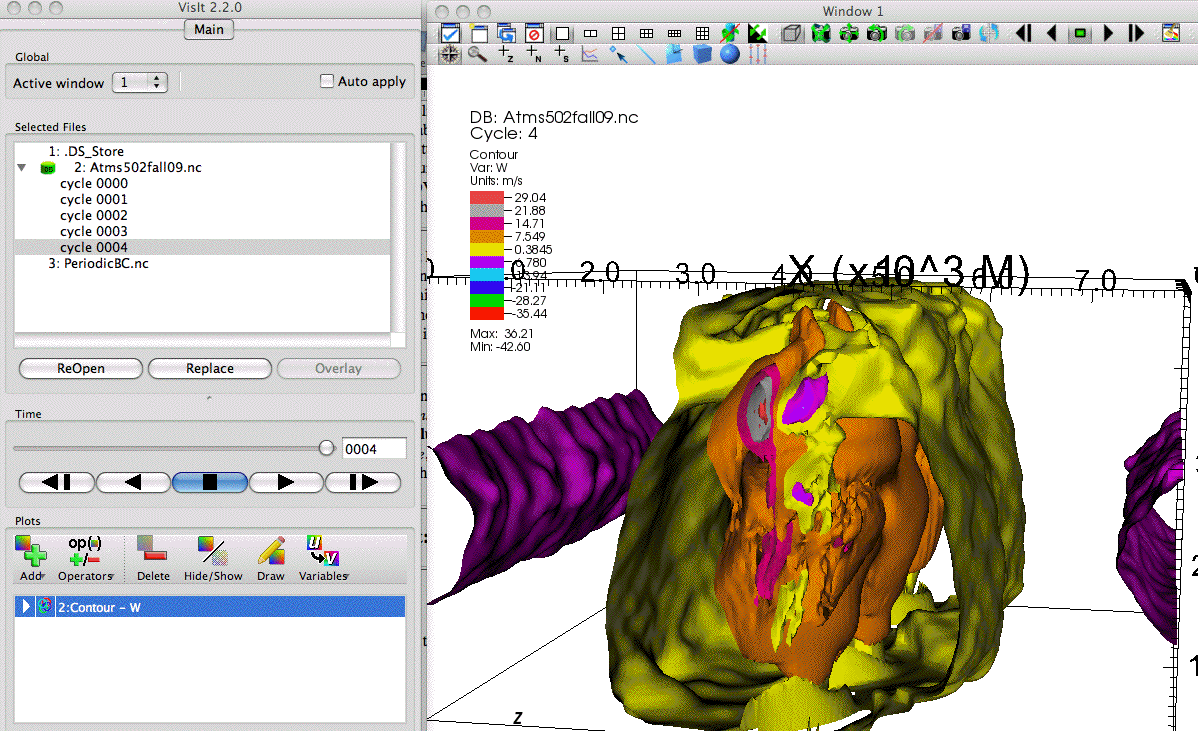Click the Time slider handle

click(x=326, y=448)
